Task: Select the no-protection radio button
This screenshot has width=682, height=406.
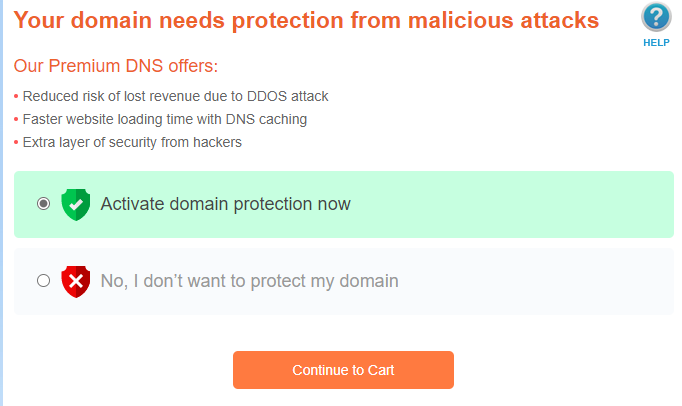Action: pos(43,281)
